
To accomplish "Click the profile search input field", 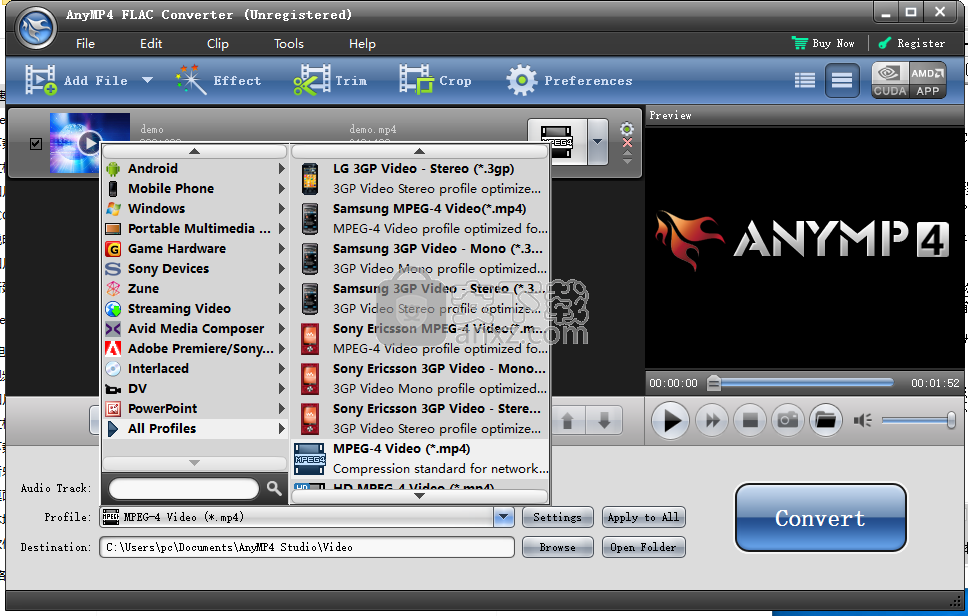I will (183, 489).
